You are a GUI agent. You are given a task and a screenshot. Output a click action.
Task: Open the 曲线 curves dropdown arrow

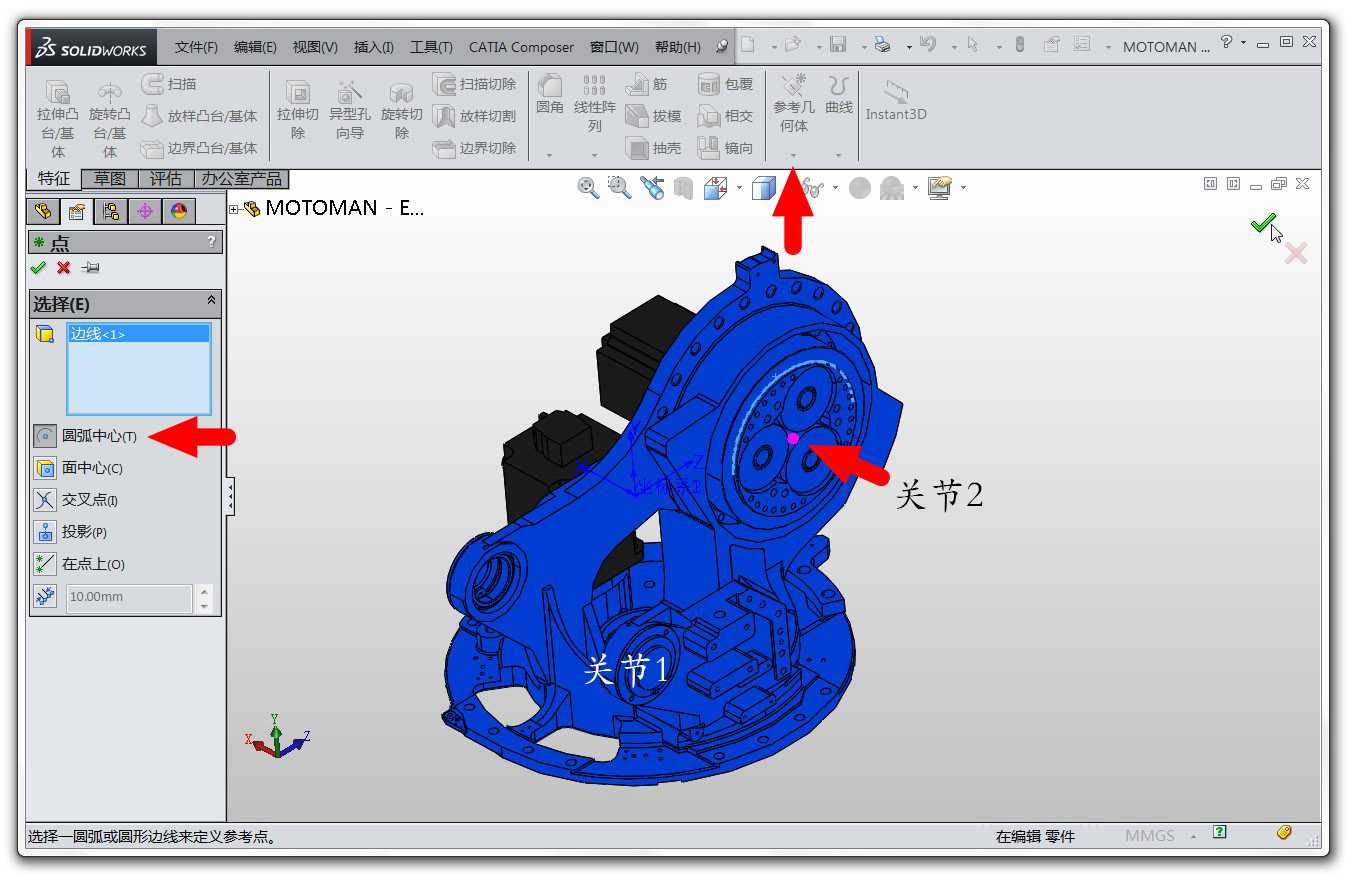(x=838, y=155)
